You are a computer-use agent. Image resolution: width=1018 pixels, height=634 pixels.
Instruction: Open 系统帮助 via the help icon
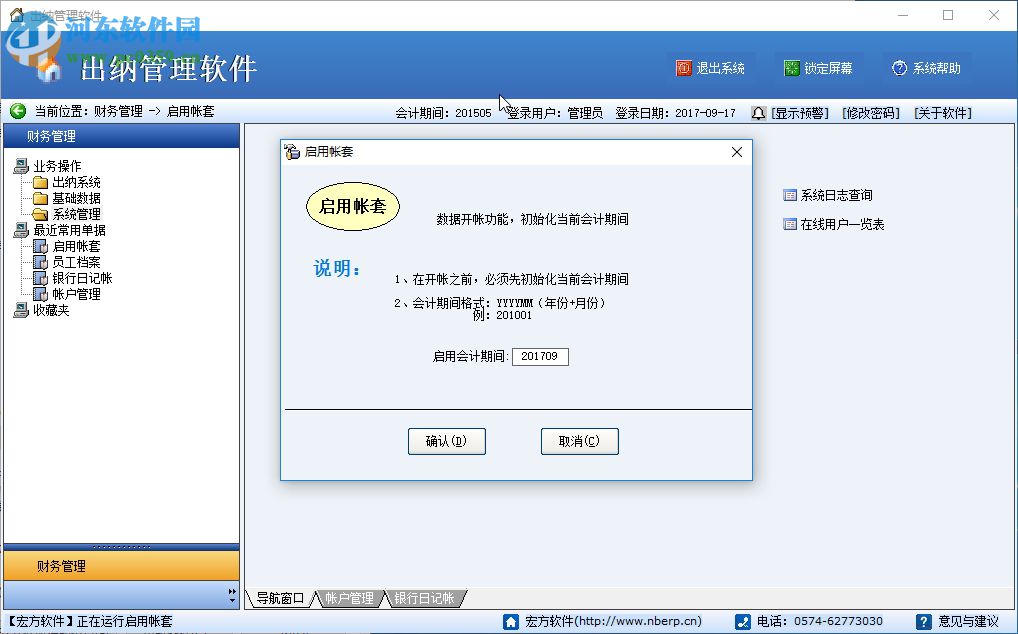898,66
